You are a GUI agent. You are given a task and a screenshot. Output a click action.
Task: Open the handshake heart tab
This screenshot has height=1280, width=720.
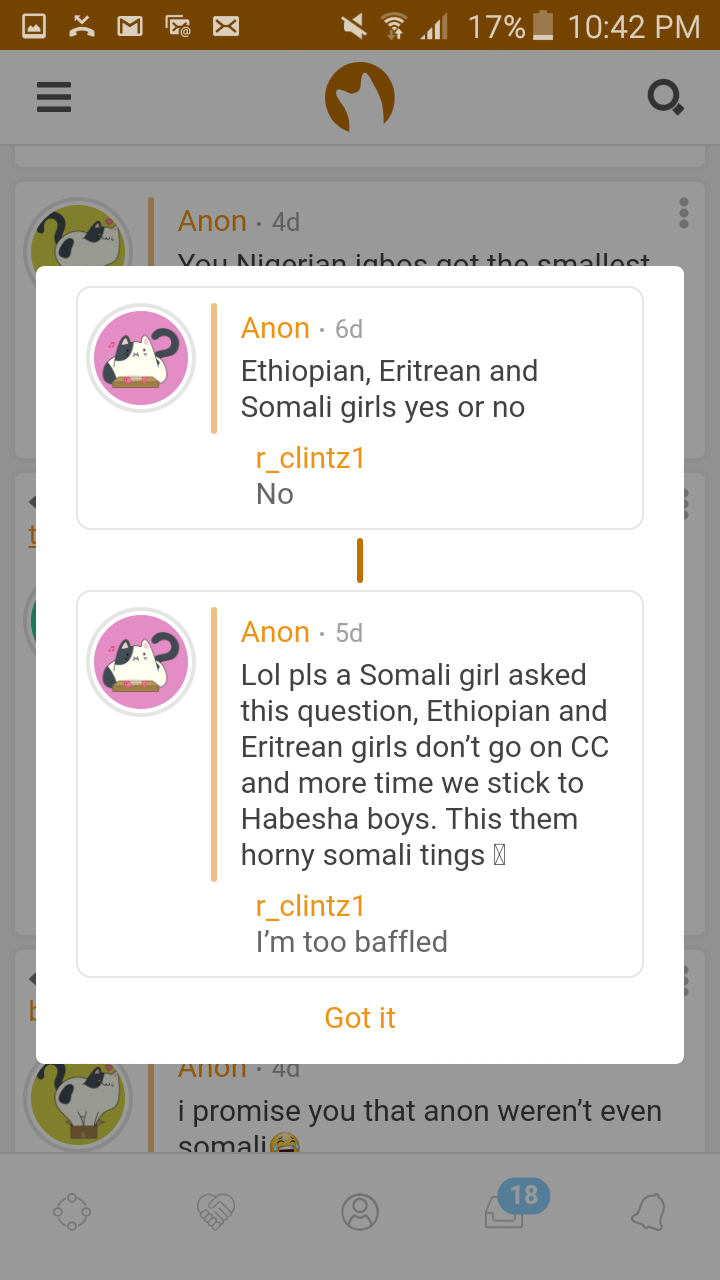(x=216, y=1212)
